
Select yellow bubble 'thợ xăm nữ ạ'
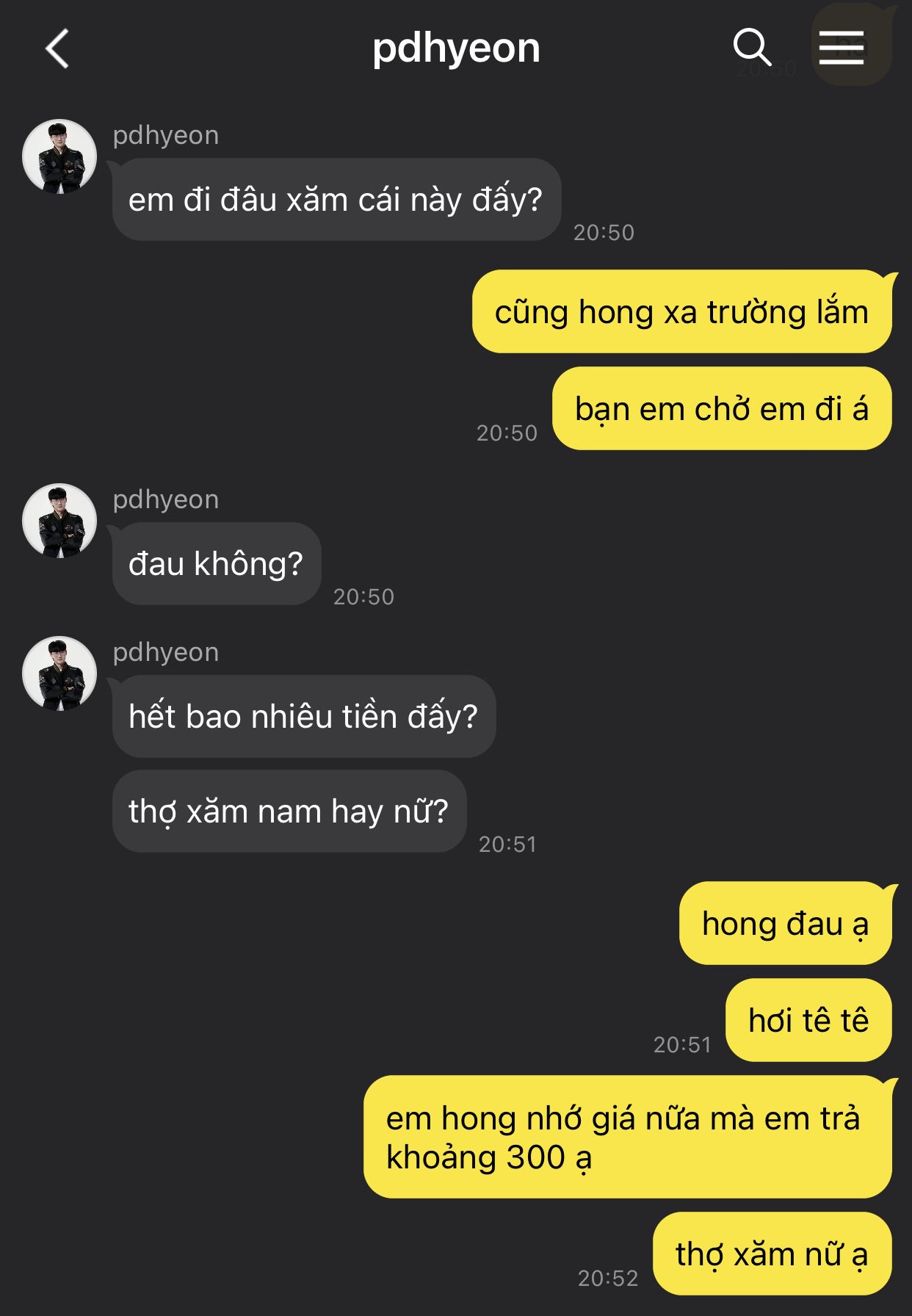[772, 1254]
